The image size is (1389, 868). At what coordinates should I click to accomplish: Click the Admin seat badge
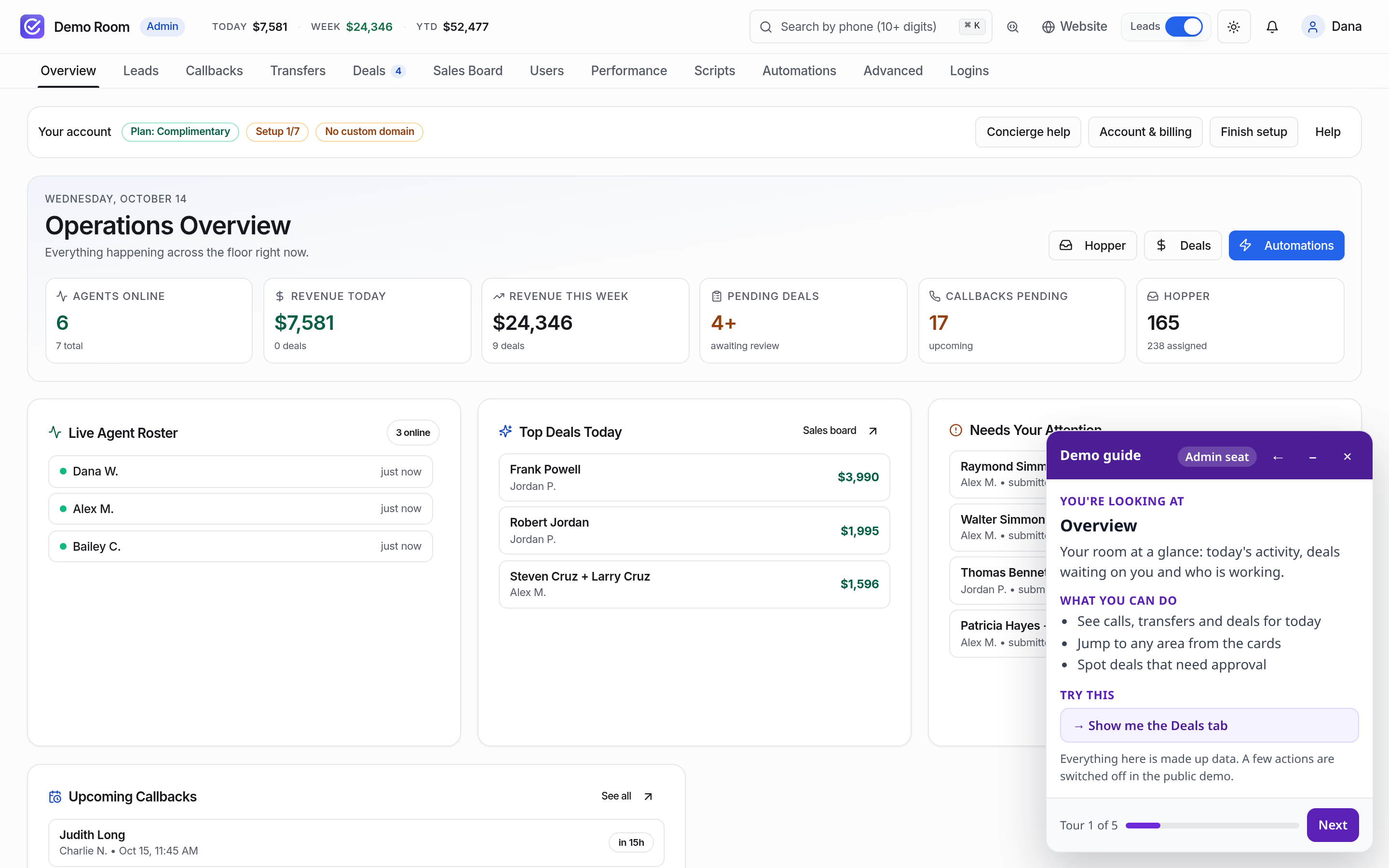(1217, 457)
